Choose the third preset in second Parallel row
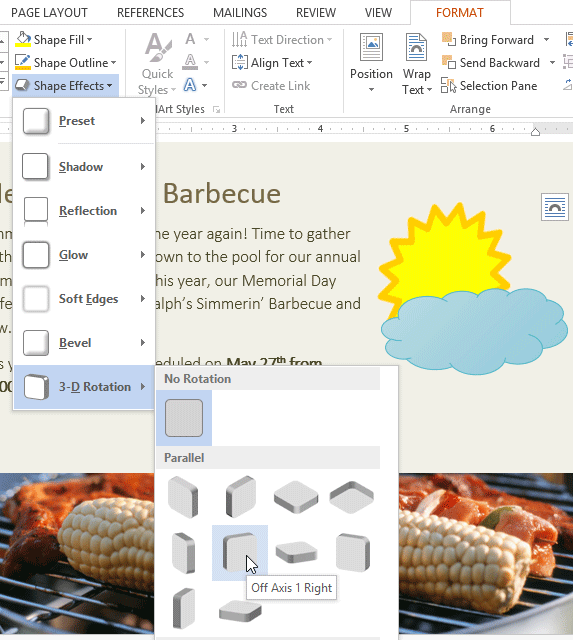 tap(296, 553)
